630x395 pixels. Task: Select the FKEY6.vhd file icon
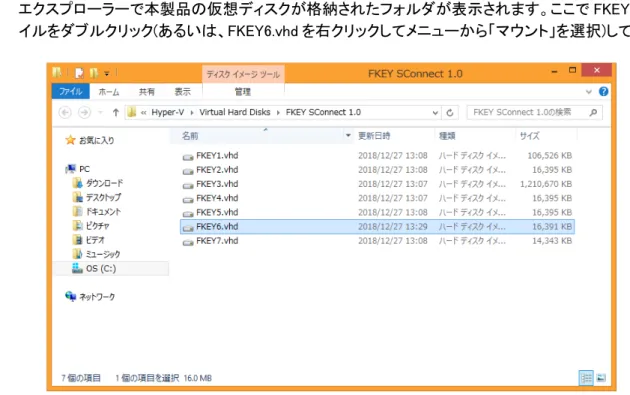click(x=188, y=227)
